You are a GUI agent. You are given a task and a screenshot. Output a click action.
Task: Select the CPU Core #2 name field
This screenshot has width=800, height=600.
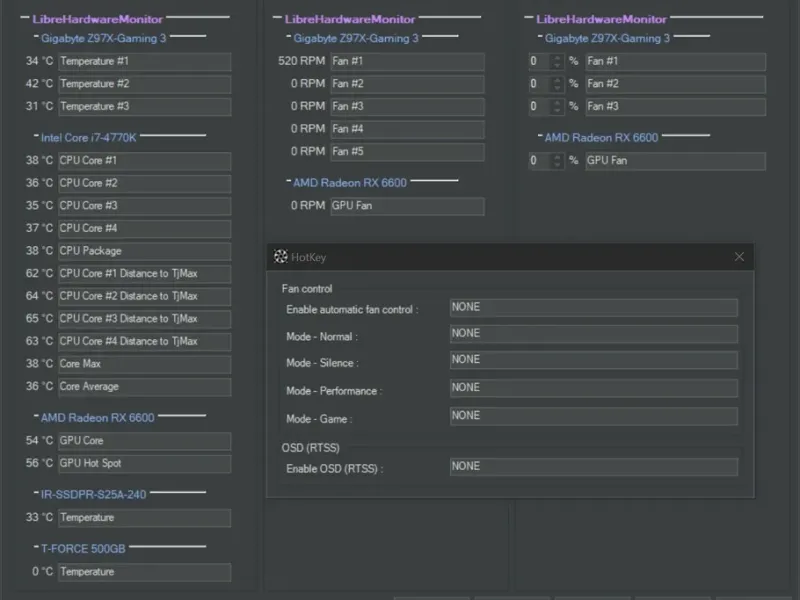tap(144, 184)
